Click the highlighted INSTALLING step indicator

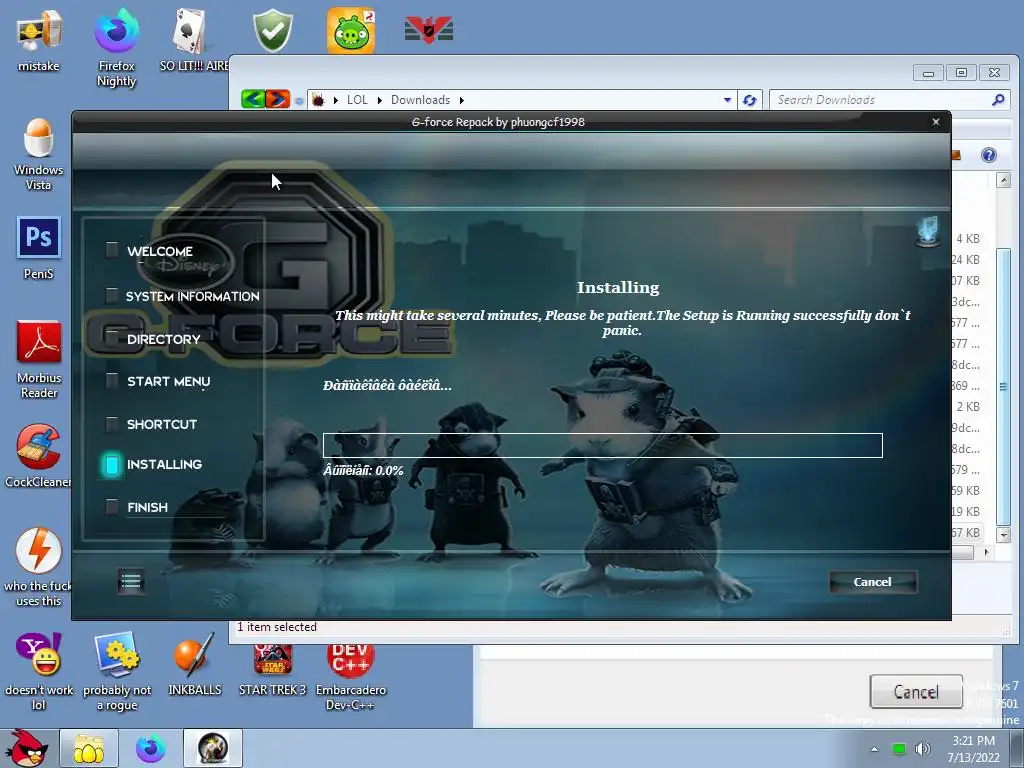[112, 464]
